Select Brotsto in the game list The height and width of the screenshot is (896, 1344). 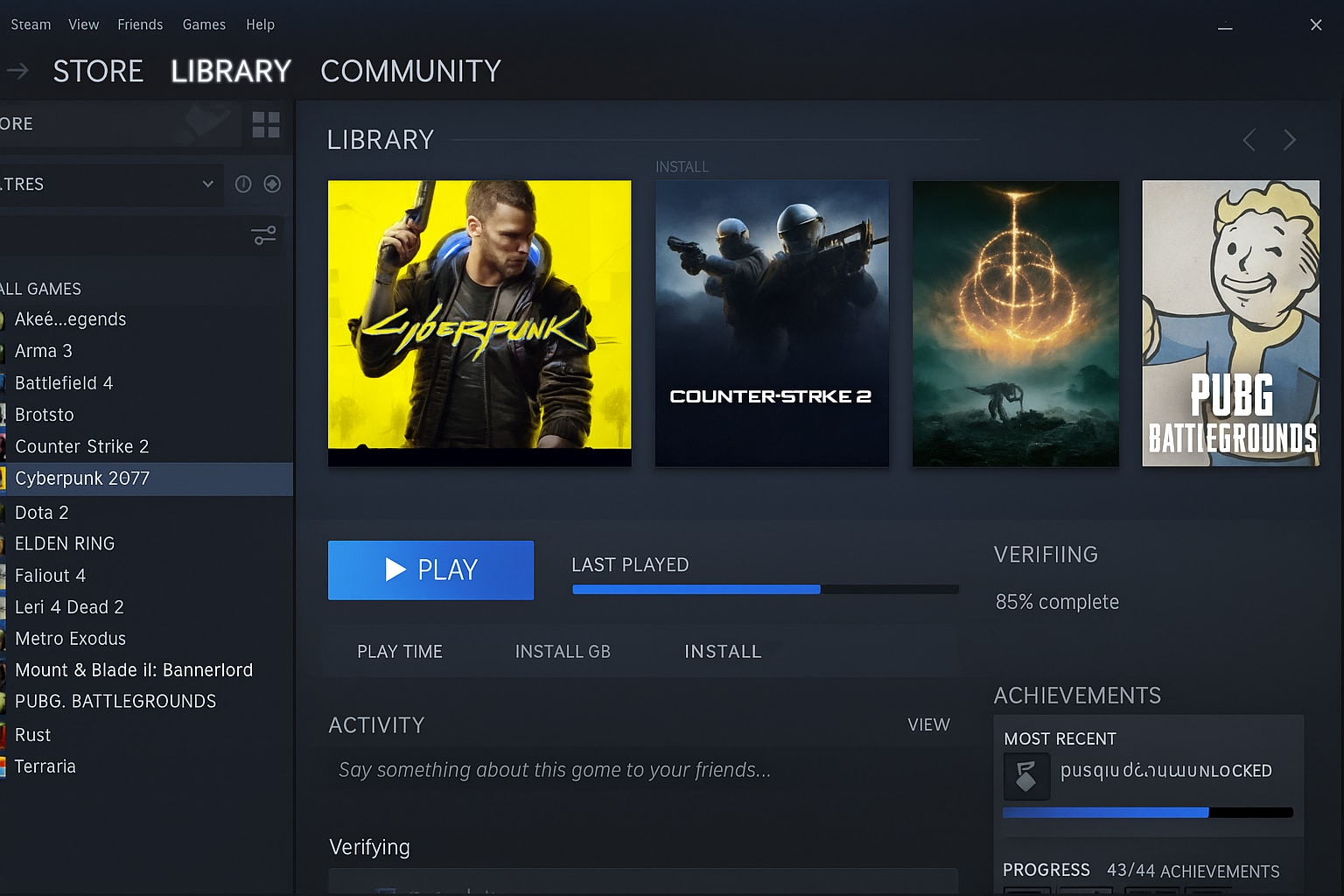(x=45, y=415)
